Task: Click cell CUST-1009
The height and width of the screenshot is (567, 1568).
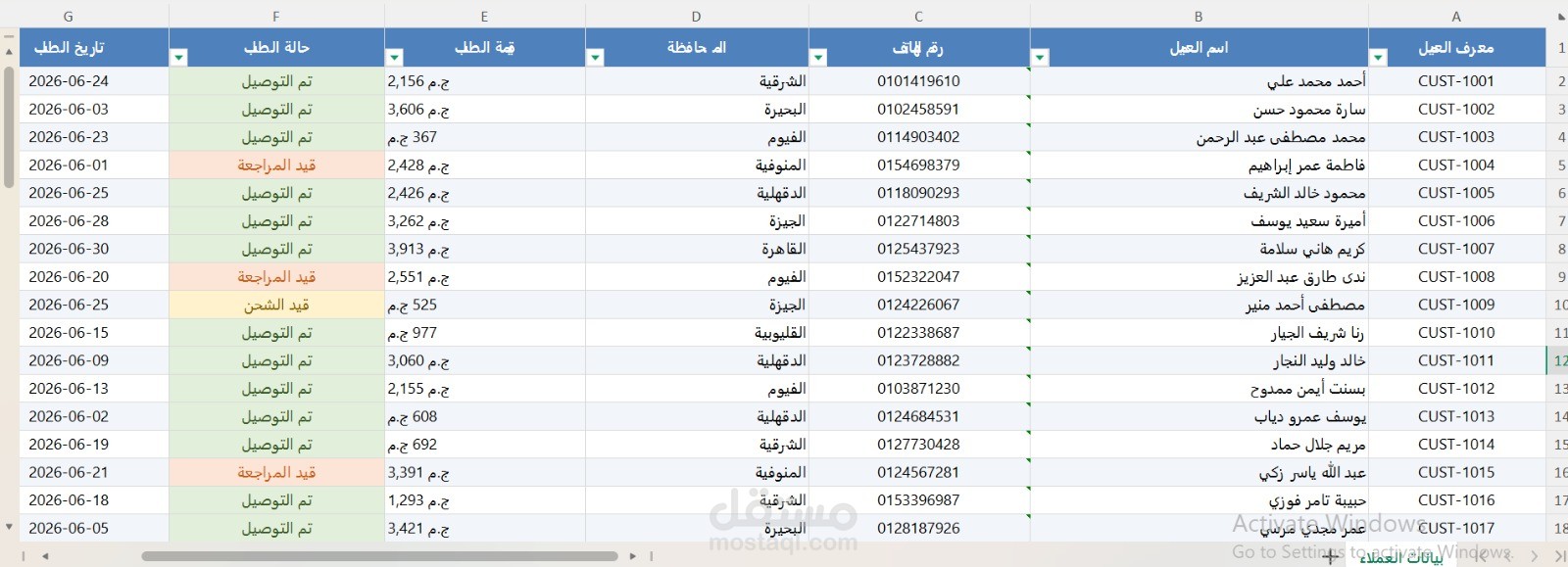Action: point(1456,305)
